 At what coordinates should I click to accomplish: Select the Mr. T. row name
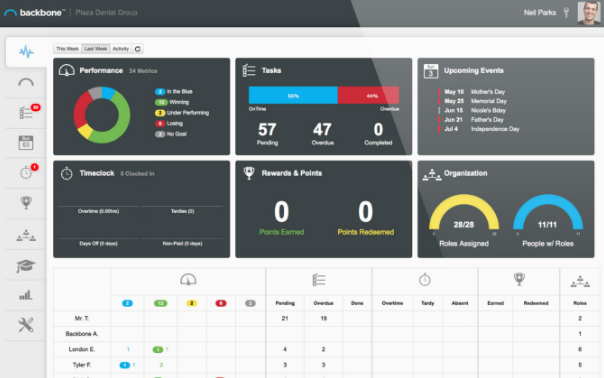pyautogui.click(x=82, y=318)
